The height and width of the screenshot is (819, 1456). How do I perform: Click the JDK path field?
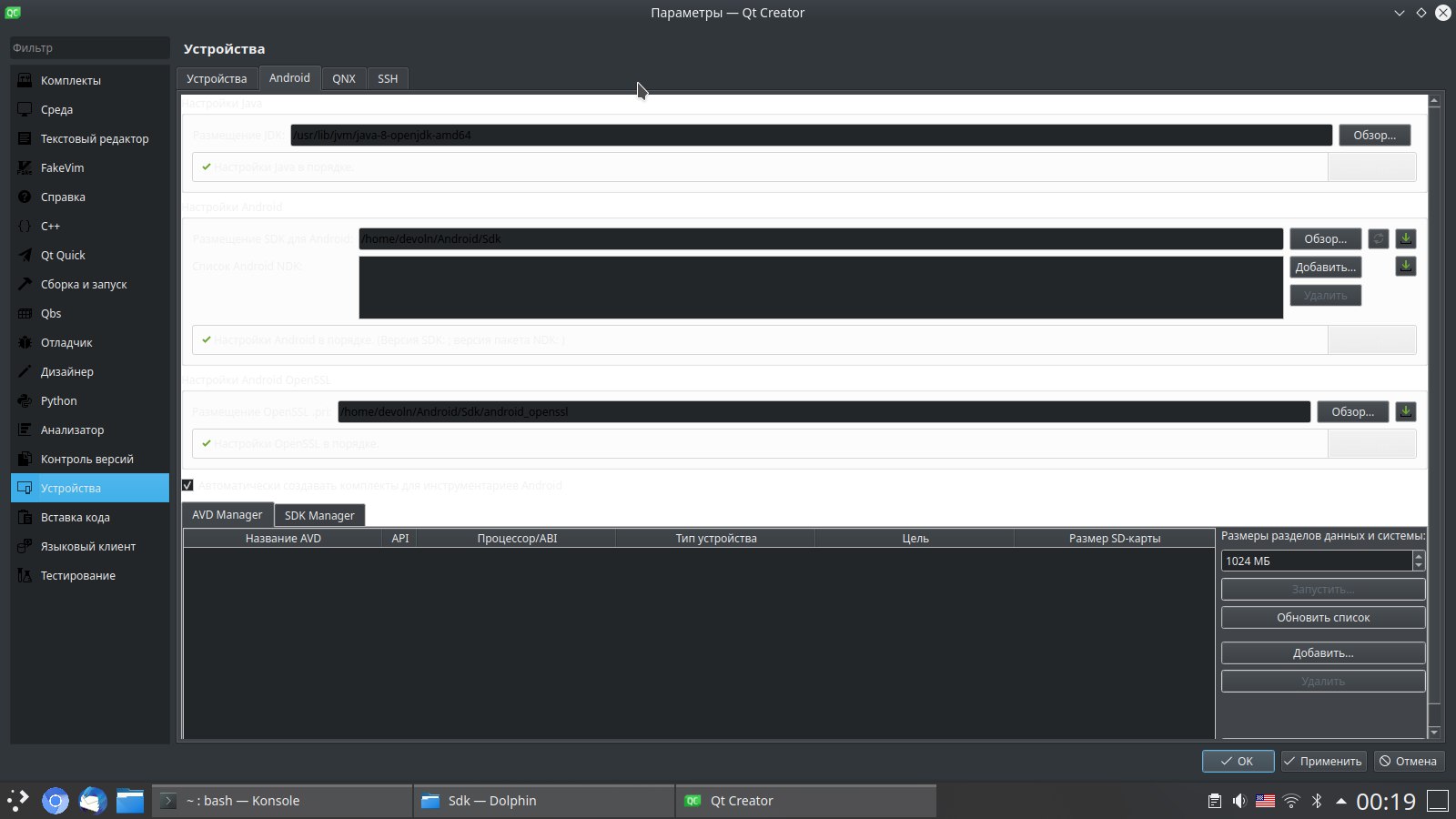tap(811, 135)
